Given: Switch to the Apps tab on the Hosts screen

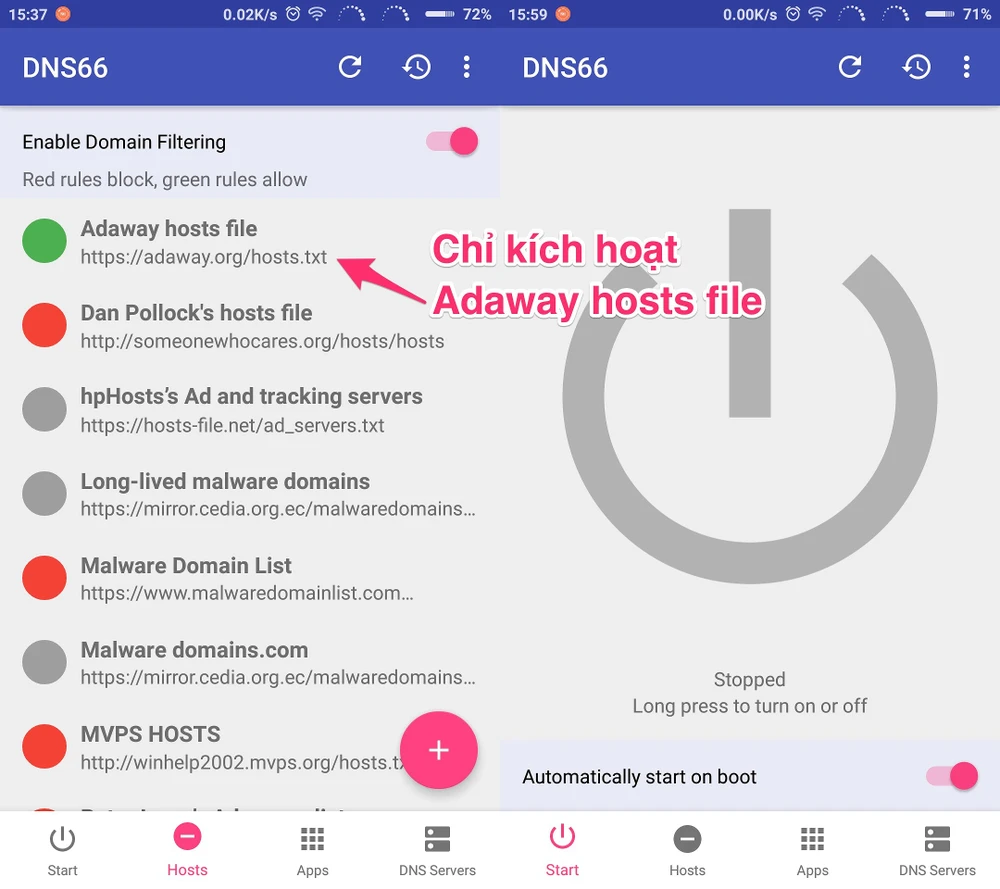Looking at the screenshot, I should [312, 851].
